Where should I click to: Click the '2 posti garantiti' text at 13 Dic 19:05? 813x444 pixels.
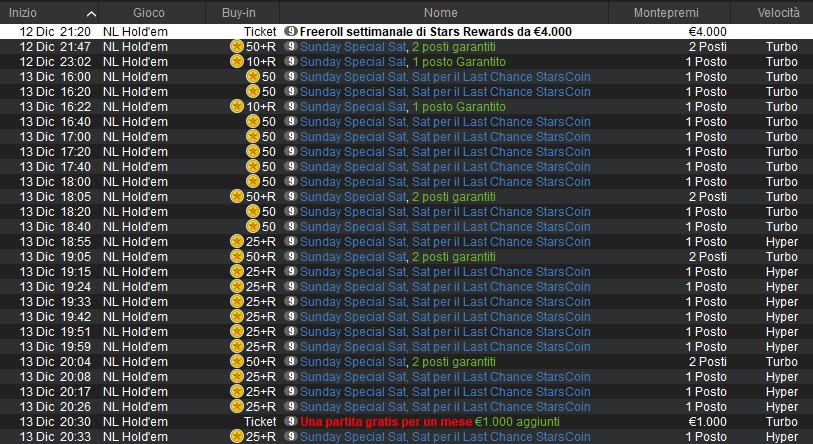454,257
